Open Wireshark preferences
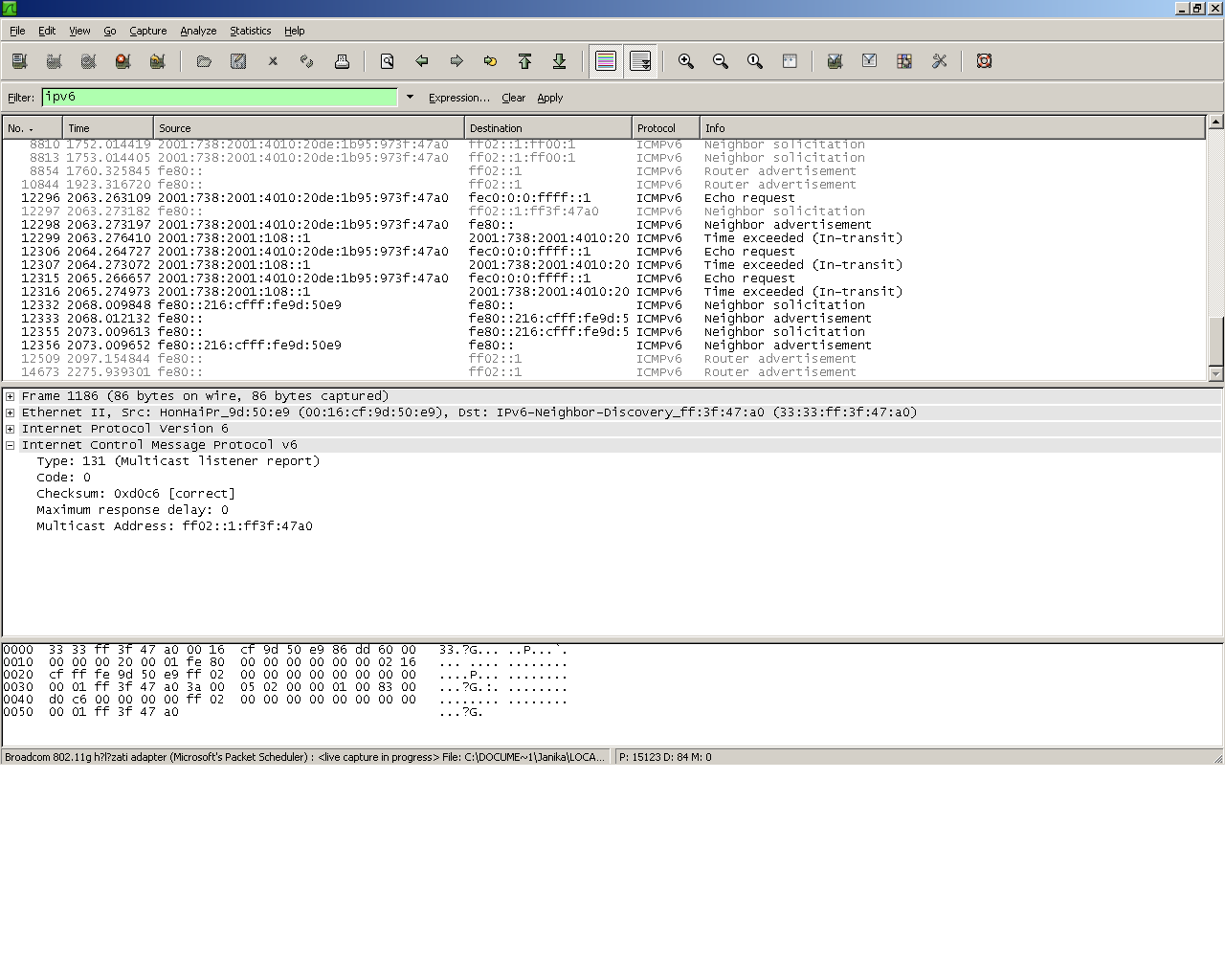 (x=939, y=60)
